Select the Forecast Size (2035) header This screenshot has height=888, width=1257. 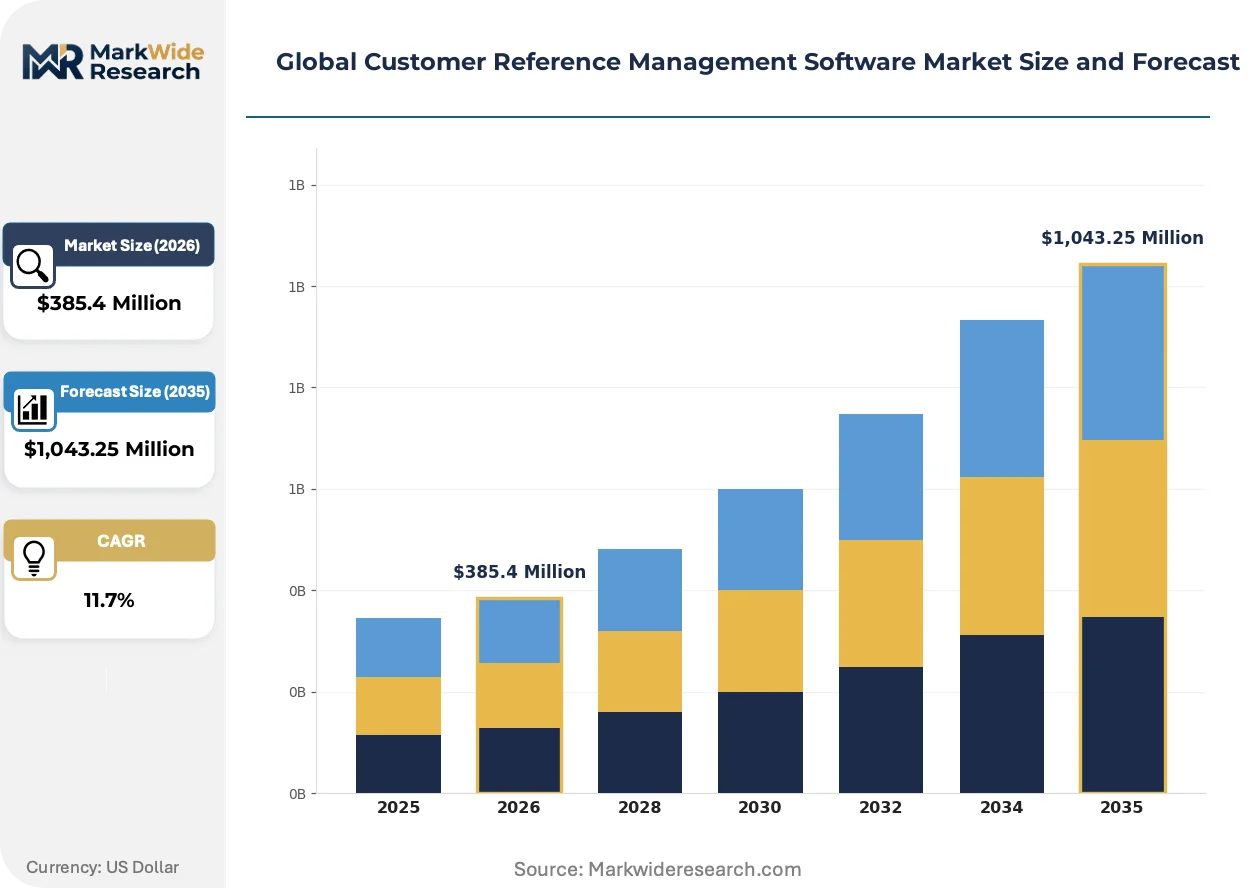pyautogui.click(x=109, y=392)
